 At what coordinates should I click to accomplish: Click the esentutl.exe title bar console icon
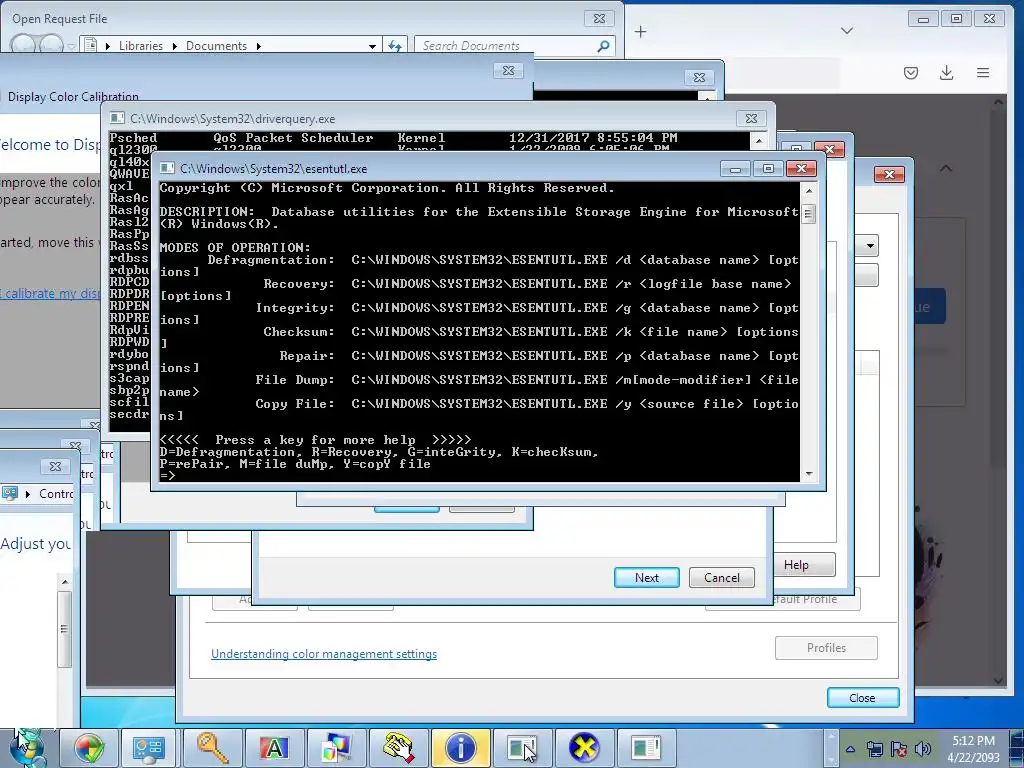[x=167, y=168]
